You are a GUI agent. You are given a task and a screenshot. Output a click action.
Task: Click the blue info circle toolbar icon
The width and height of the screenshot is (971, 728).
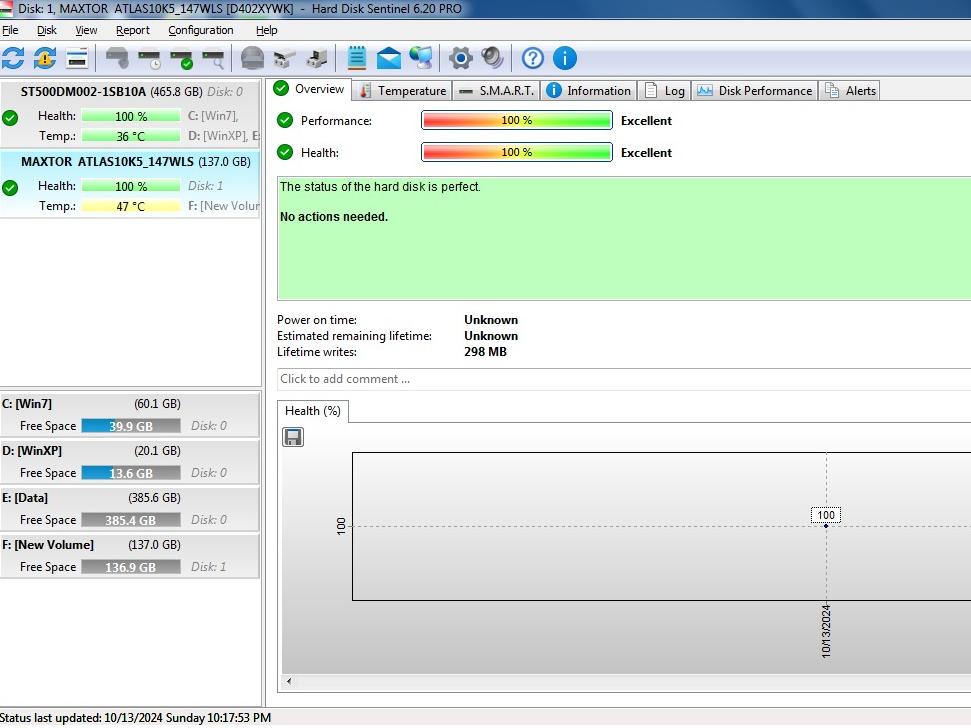click(x=565, y=58)
